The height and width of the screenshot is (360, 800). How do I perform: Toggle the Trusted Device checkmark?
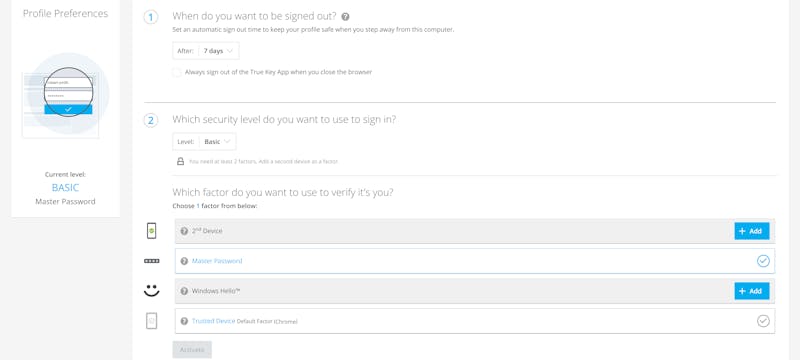point(763,321)
